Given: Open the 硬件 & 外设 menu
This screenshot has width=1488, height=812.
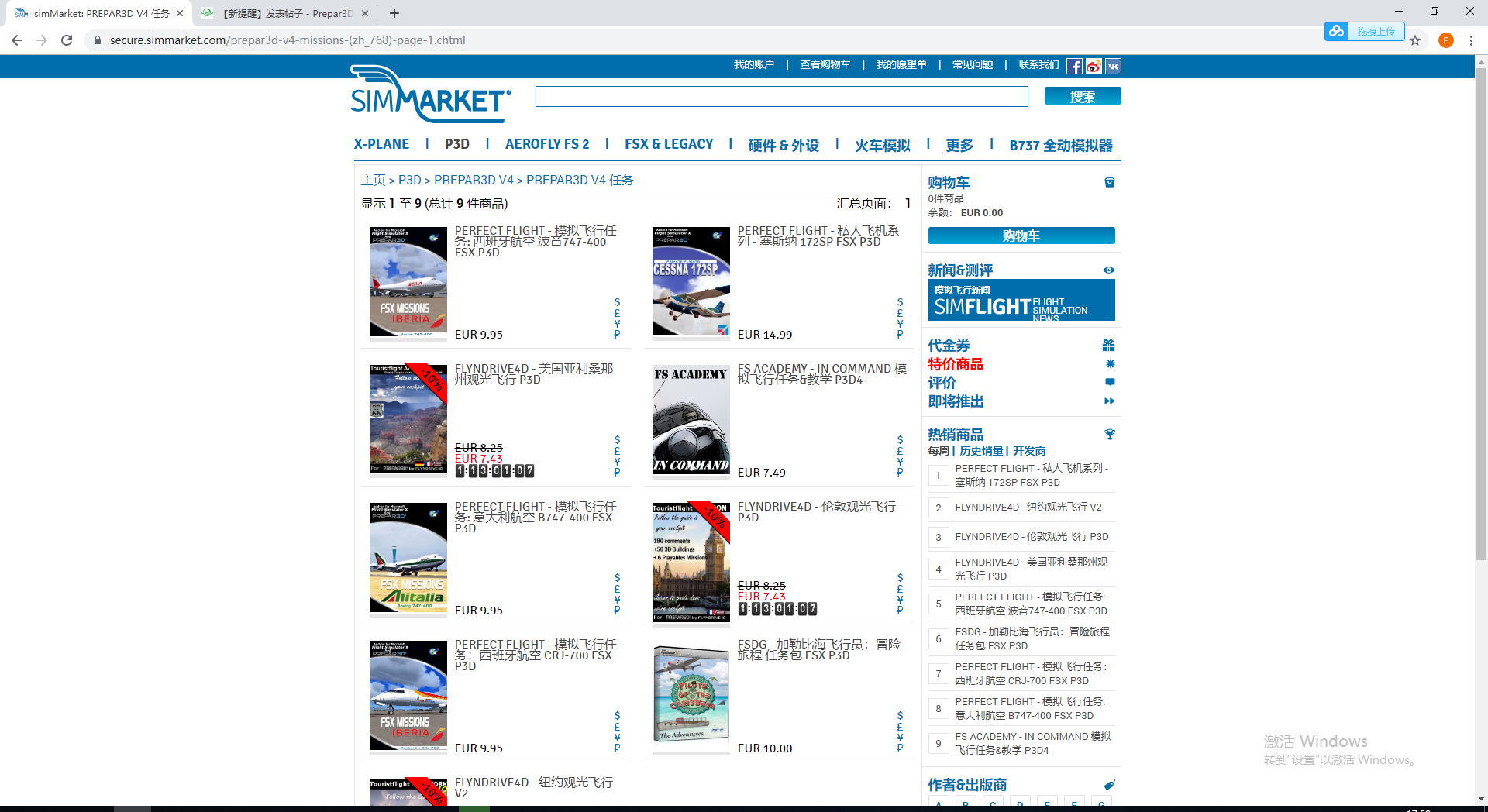Looking at the screenshot, I should tap(784, 145).
